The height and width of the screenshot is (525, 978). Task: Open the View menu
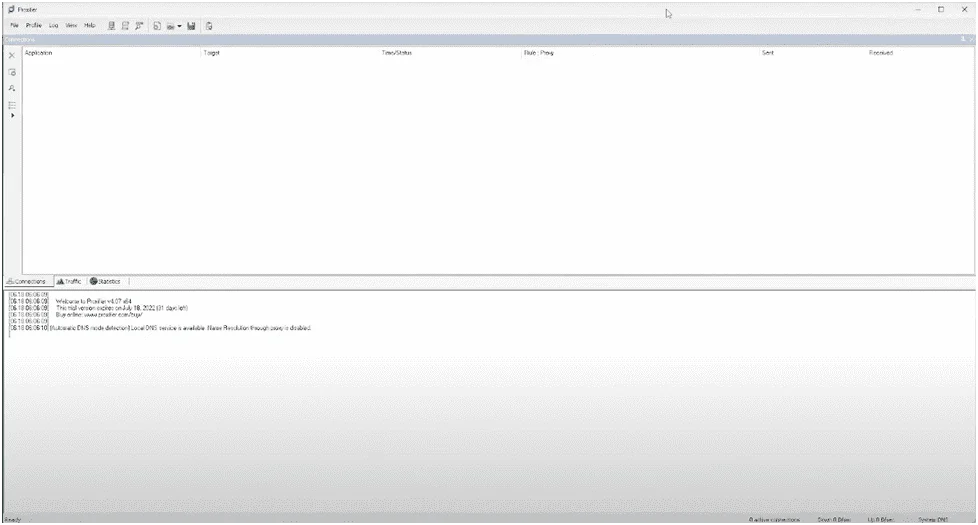tap(71, 26)
